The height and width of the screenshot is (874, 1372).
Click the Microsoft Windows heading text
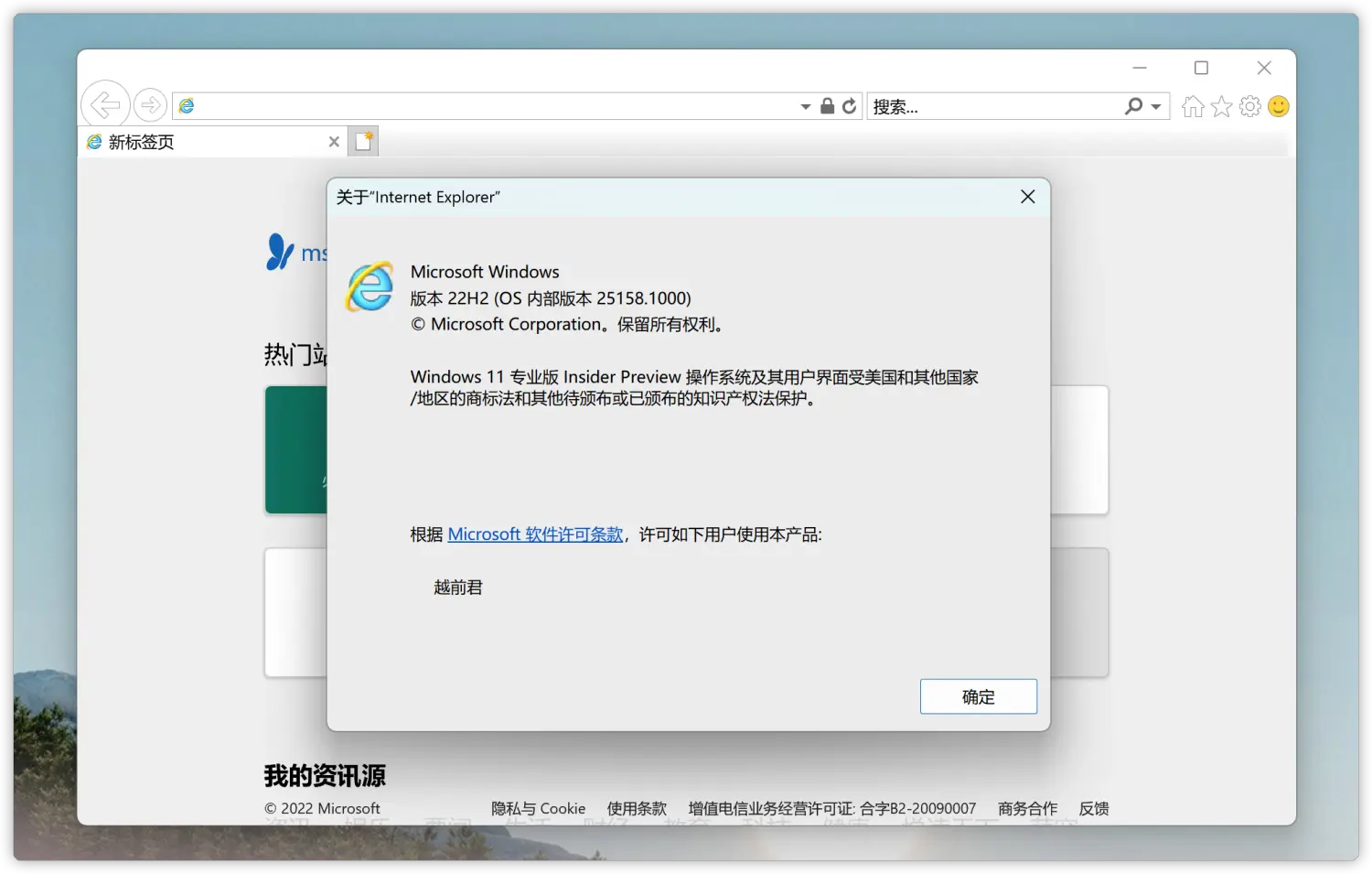pos(485,272)
